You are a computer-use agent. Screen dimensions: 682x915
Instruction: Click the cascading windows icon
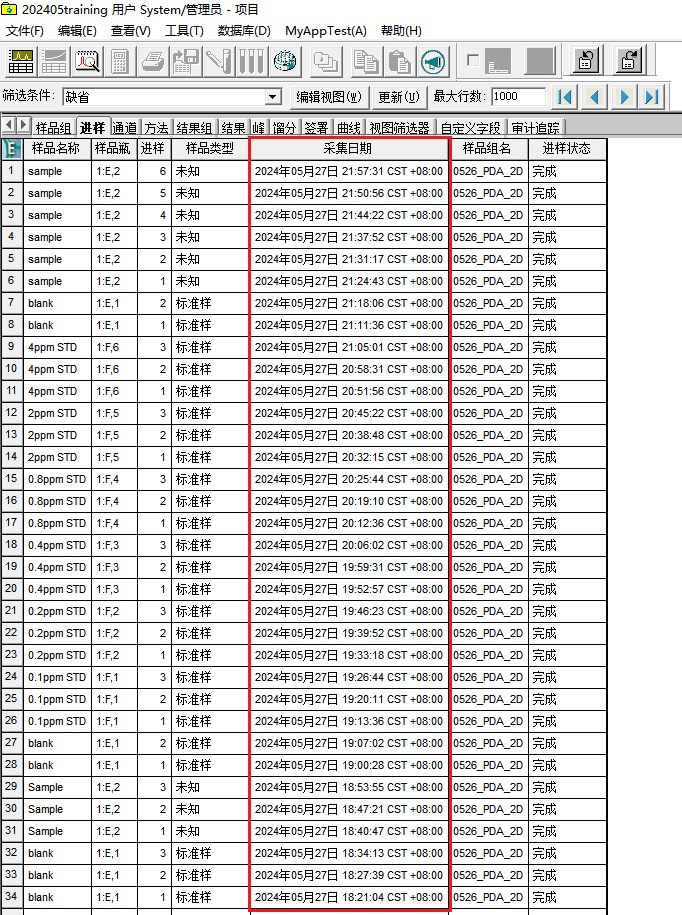326,61
